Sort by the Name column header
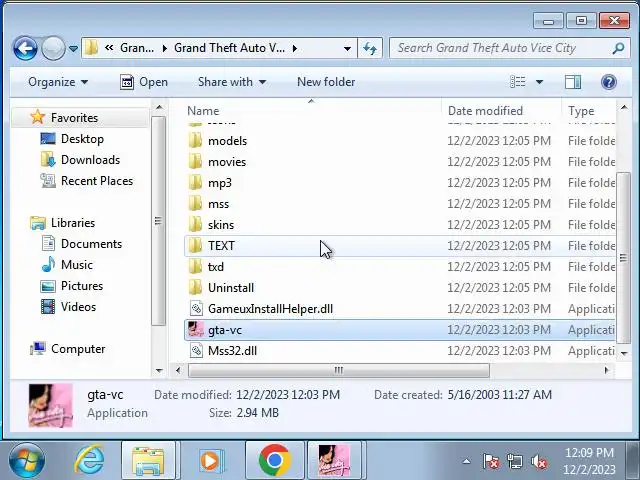This screenshot has width=640, height=480. click(203, 111)
